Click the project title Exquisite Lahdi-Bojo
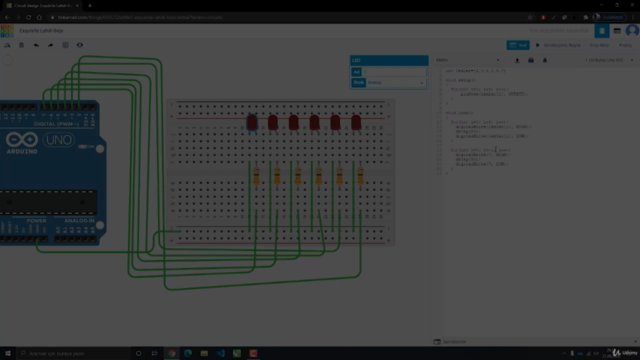Image resolution: width=640 pixels, height=360 pixels. click(41, 31)
